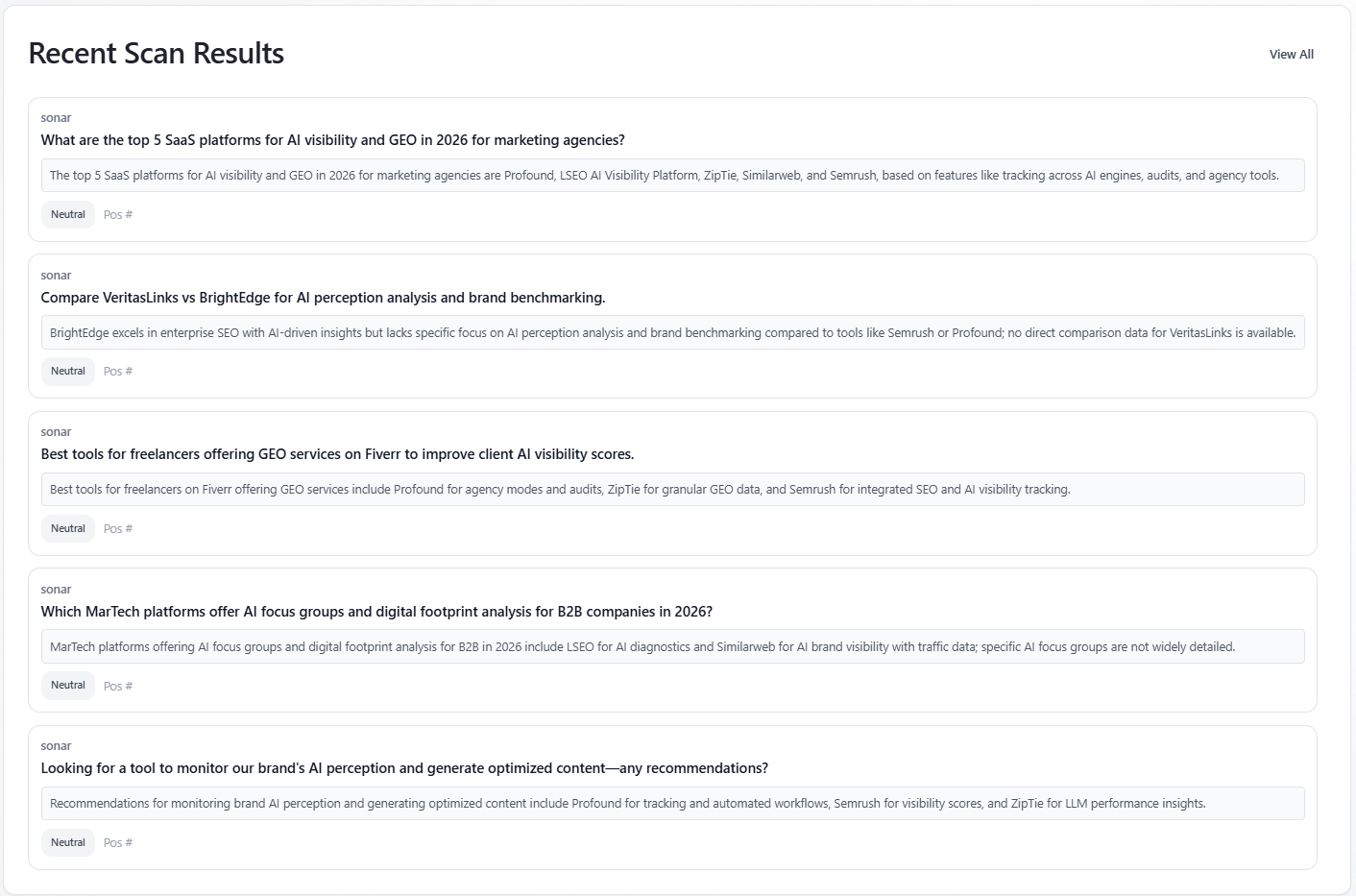Click the BrightEdge excels in enterprise SEO snippet
The image size is (1356, 896).
672,333
